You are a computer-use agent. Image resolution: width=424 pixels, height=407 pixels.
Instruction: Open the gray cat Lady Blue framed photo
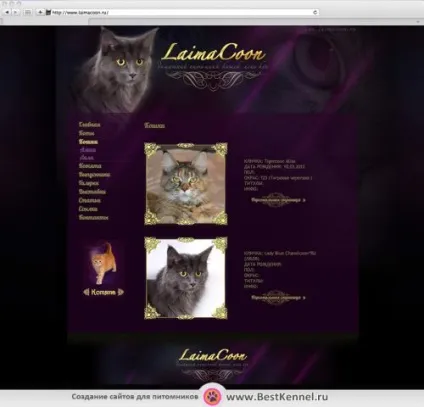pos(186,278)
